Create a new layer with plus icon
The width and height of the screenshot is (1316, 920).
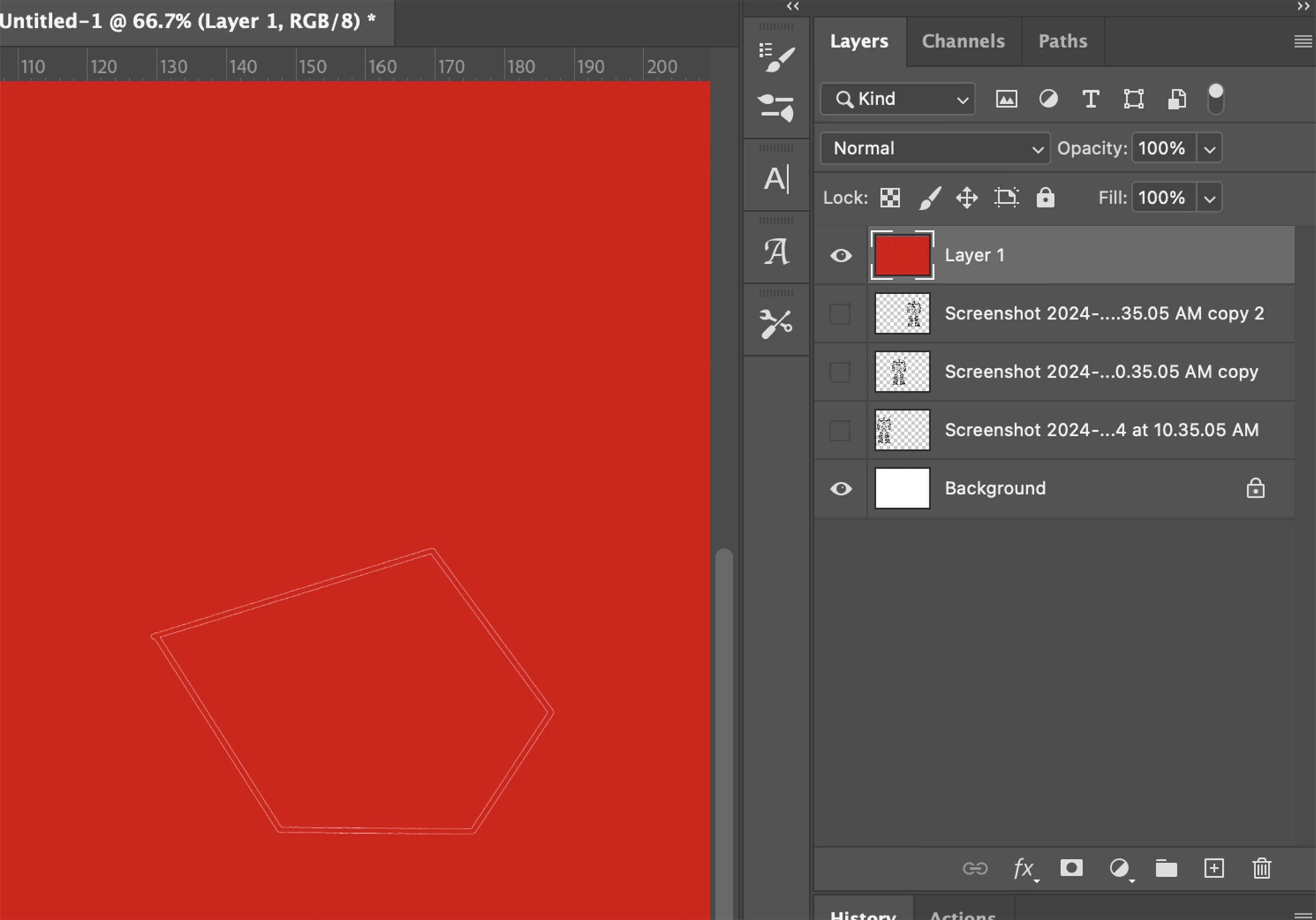click(x=1213, y=868)
